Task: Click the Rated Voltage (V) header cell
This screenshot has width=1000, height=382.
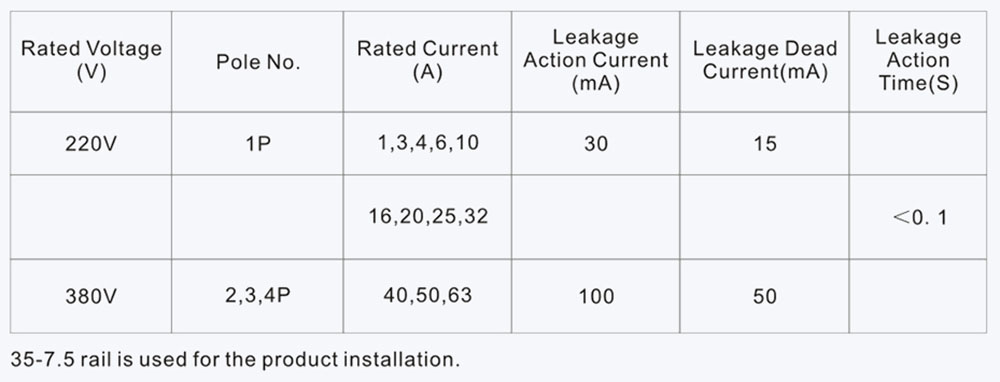Action: (x=91, y=62)
